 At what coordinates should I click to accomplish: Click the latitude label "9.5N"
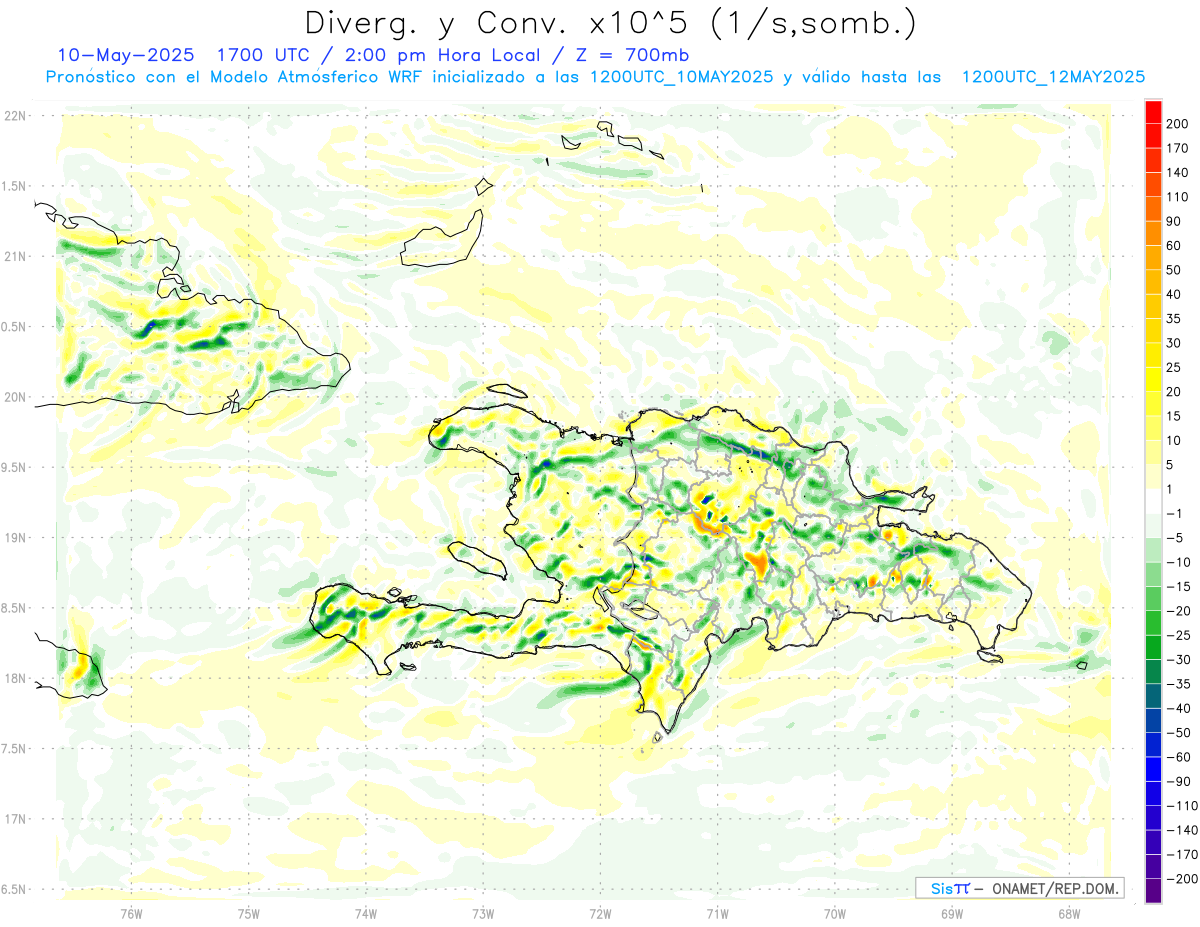click(x=14, y=468)
